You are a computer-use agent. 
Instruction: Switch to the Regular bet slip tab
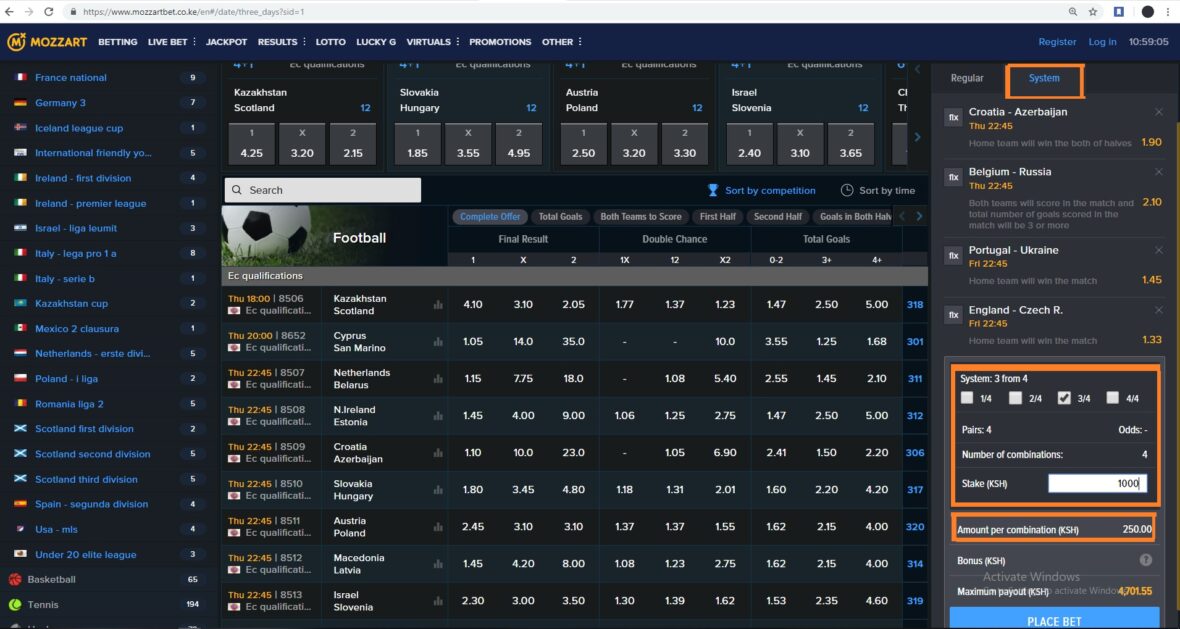(967, 78)
